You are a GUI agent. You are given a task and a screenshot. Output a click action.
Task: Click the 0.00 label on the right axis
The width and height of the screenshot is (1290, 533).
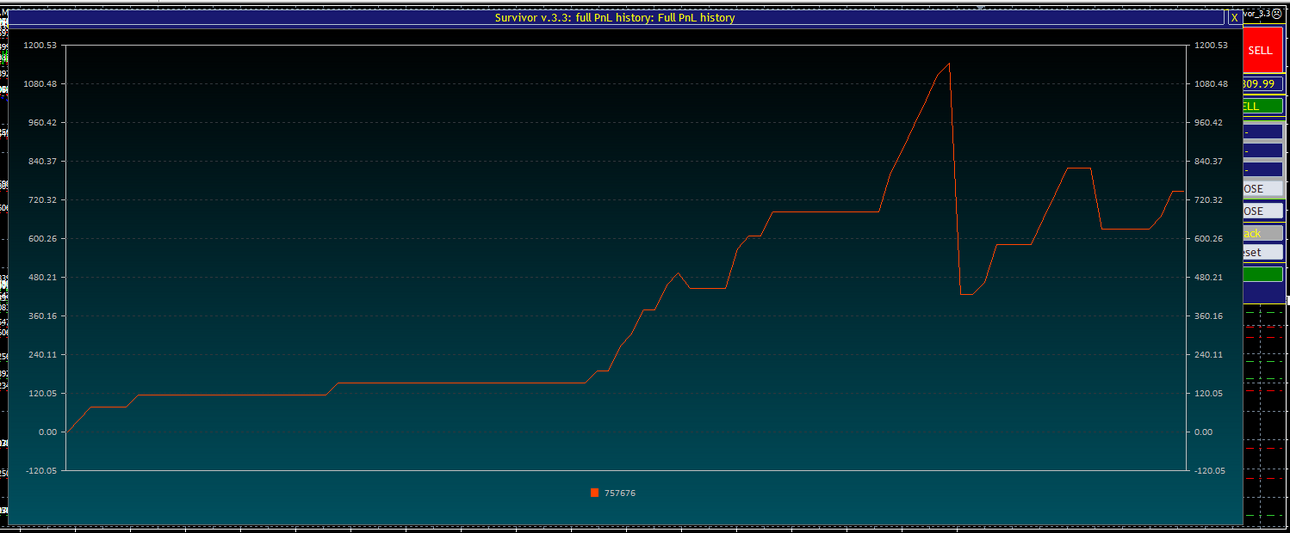click(1205, 432)
